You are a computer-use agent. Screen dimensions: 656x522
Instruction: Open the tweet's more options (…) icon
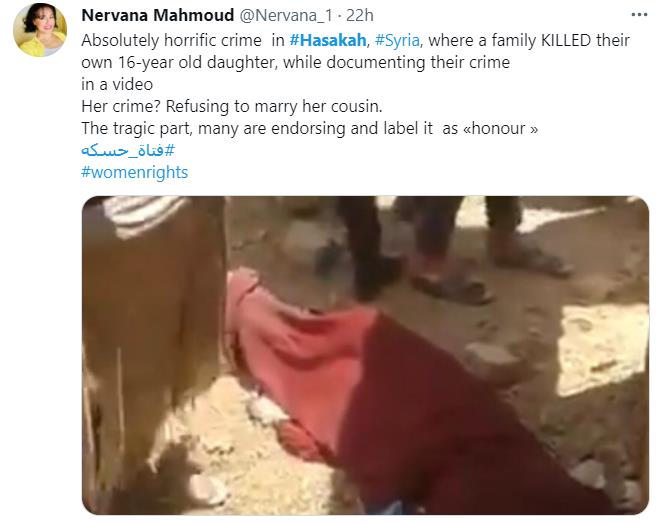point(639,15)
